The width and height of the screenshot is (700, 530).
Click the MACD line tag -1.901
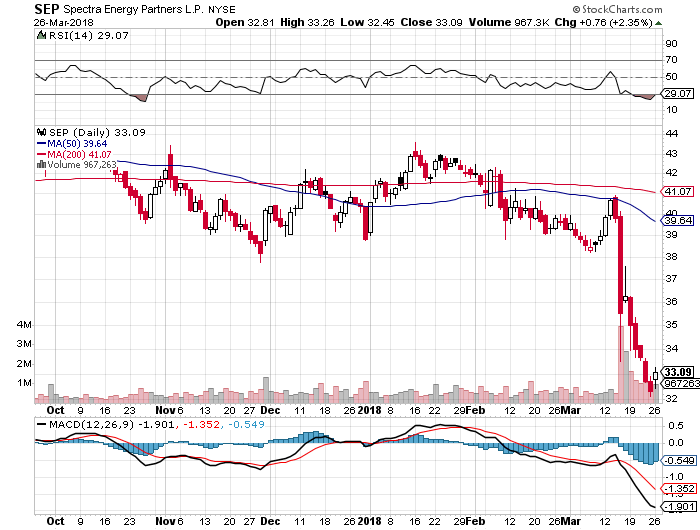point(679,507)
